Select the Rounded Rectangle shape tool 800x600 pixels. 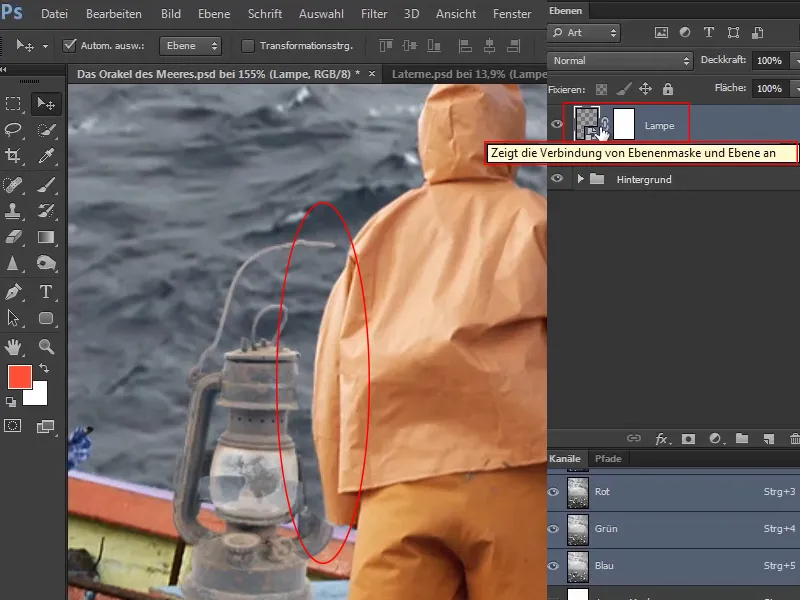(46, 318)
